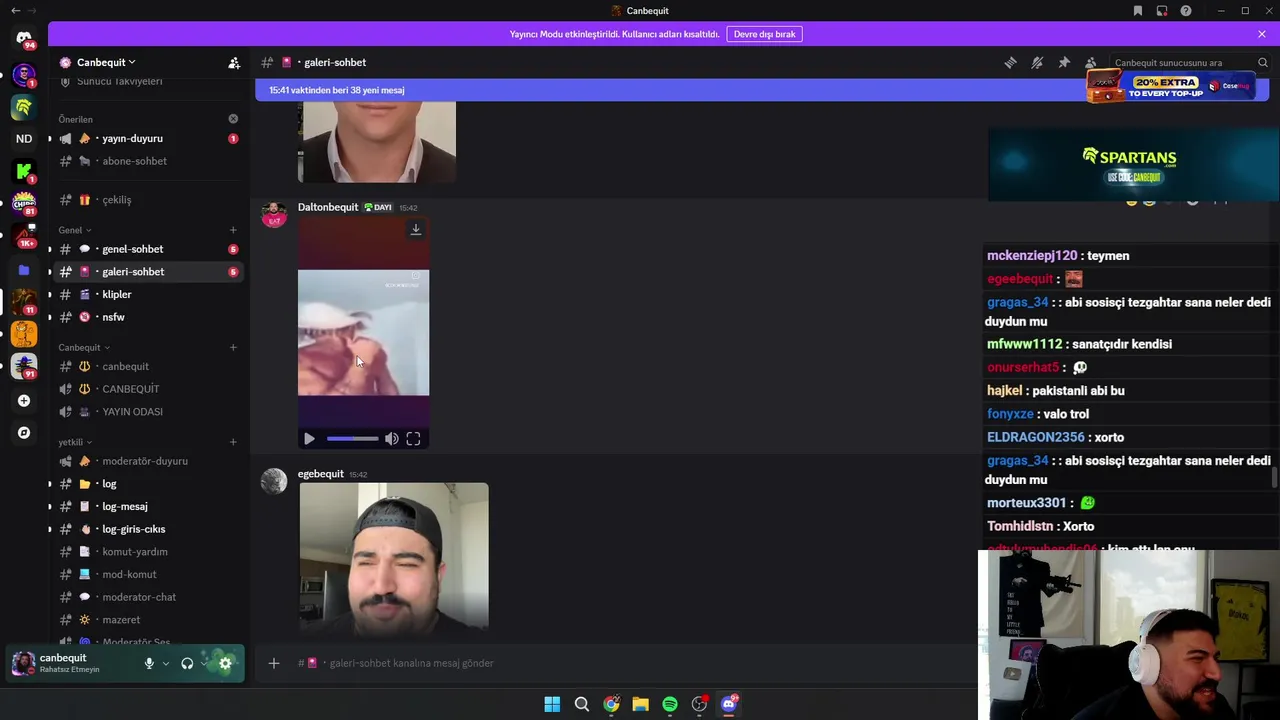Open the blue server folder icon
Screen dimensions: 1280x720
coord(24,270)
